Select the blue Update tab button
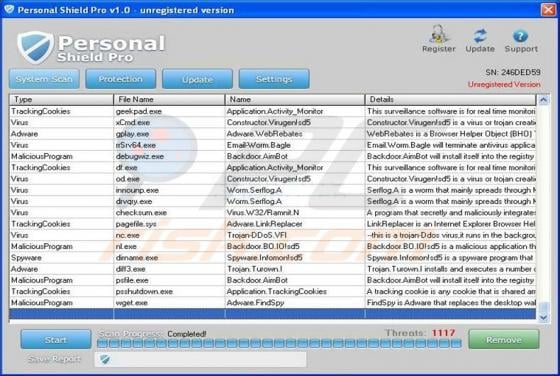 (x=197, y=79)
